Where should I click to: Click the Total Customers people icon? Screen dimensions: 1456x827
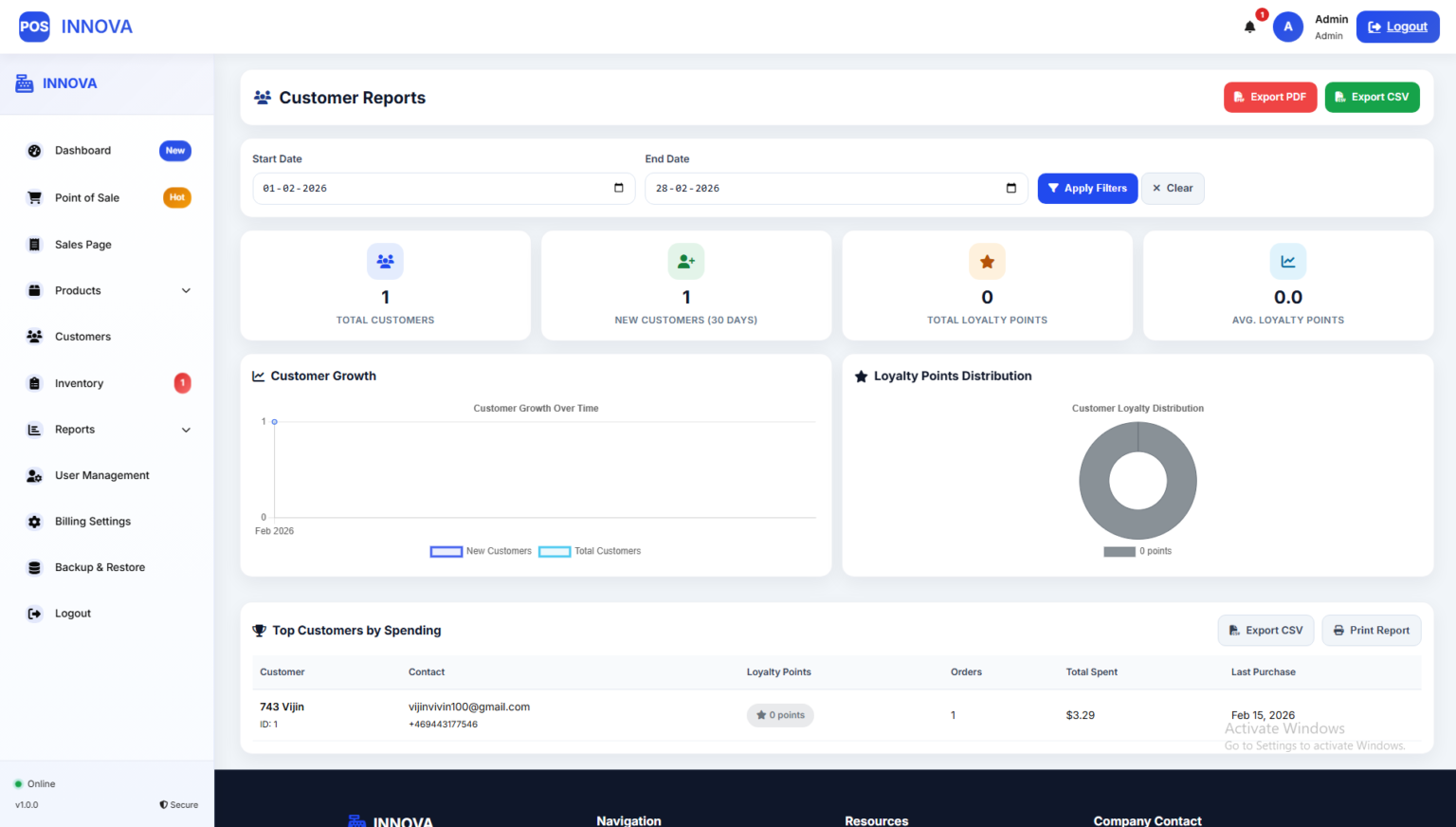(385, 261)
